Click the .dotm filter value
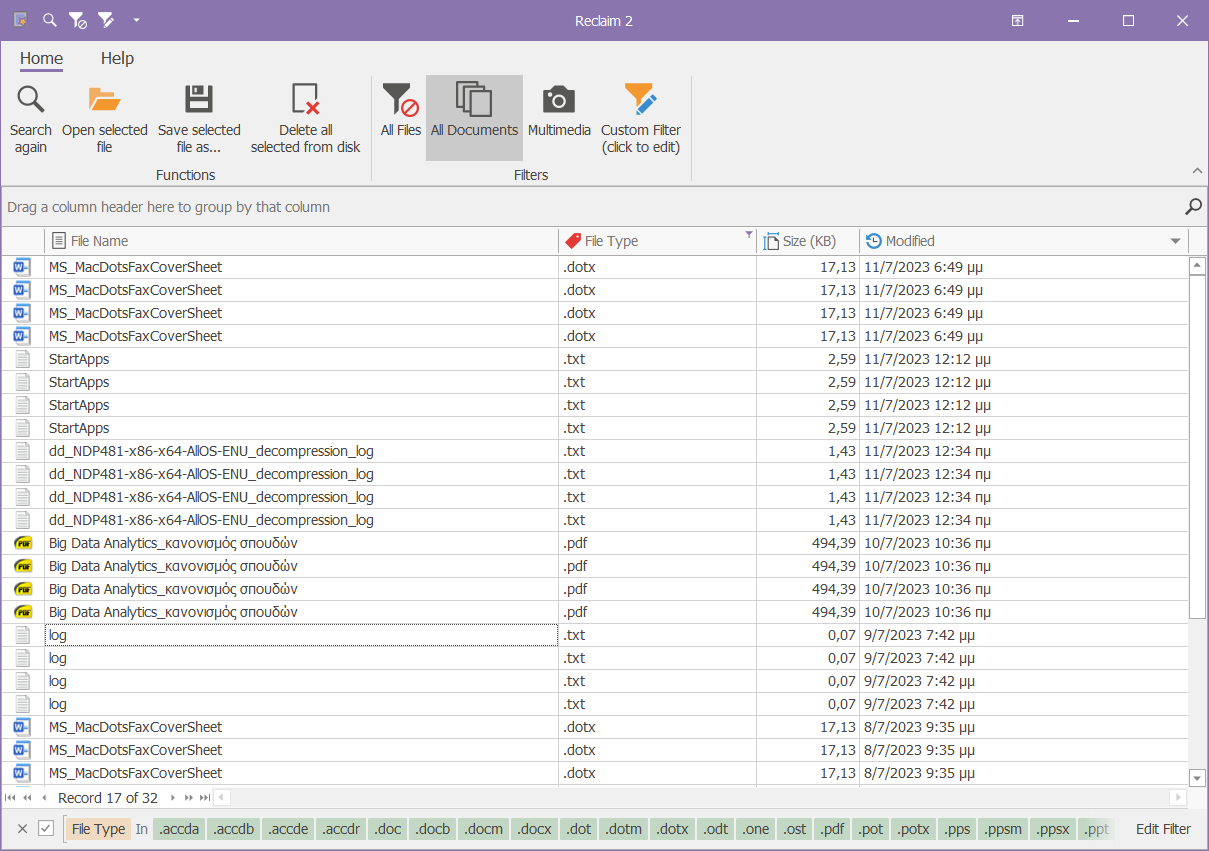This screenshot has height=851, width=1209. (624, 829)
